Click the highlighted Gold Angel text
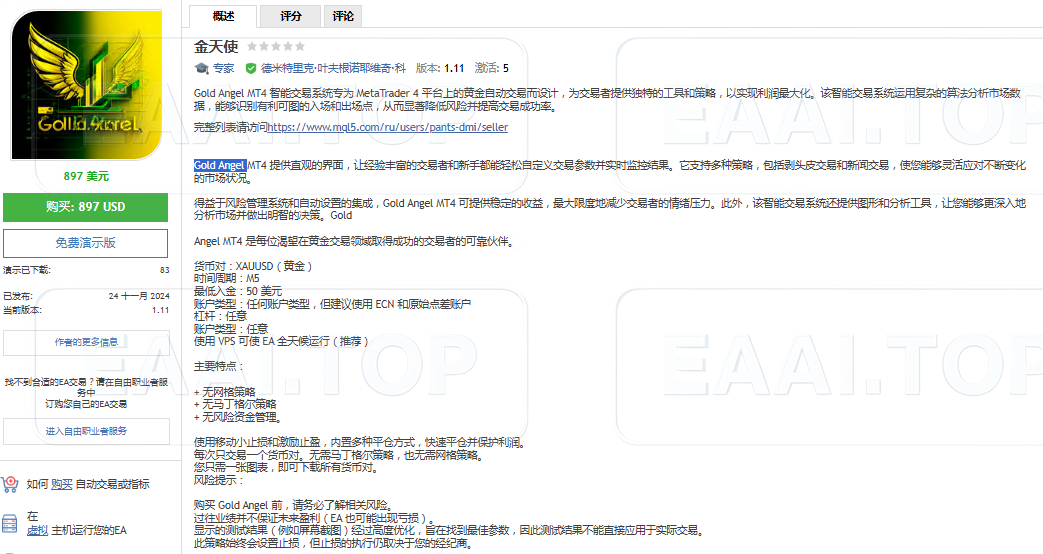Image resolution: width=1043 pixels, height=554 pixels. click(x=220, y=165)
